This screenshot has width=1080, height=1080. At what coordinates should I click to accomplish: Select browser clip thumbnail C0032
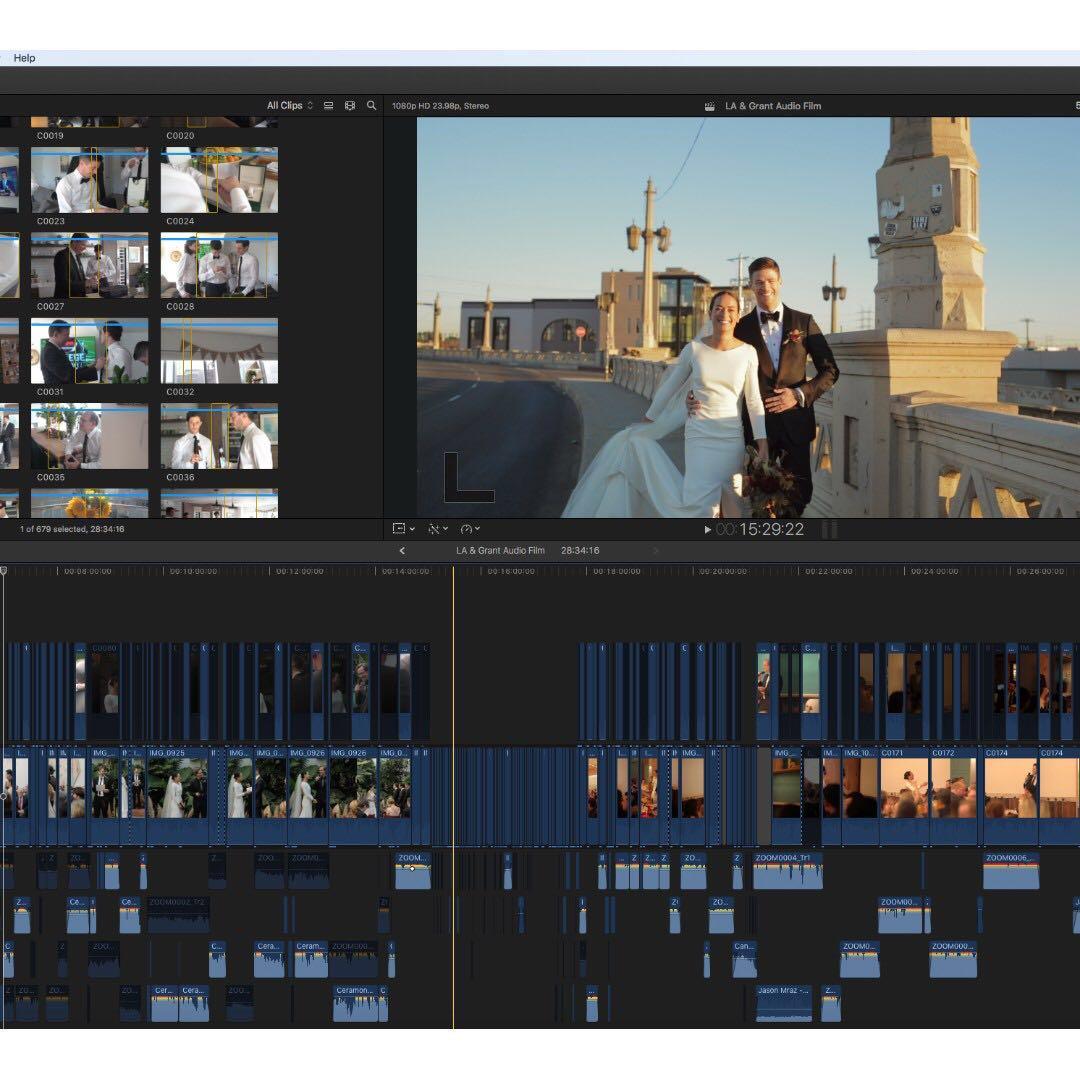tap(219, 351)
